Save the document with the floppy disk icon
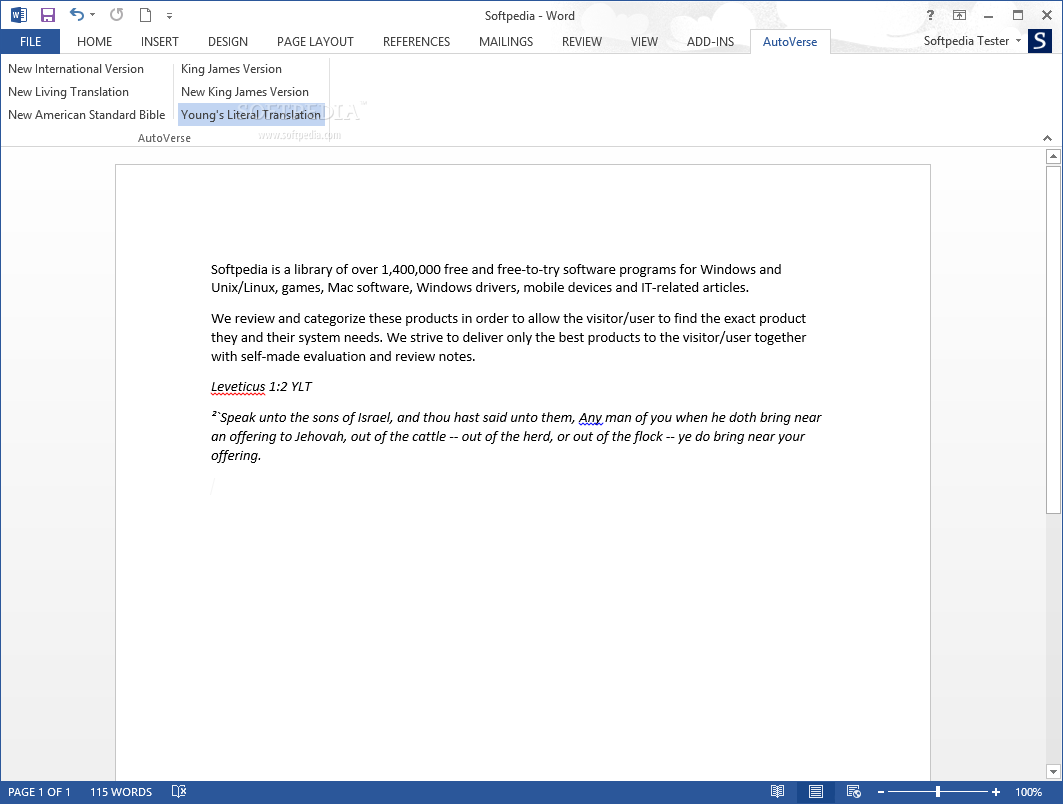1063x804 pixels. pos(47,15)
